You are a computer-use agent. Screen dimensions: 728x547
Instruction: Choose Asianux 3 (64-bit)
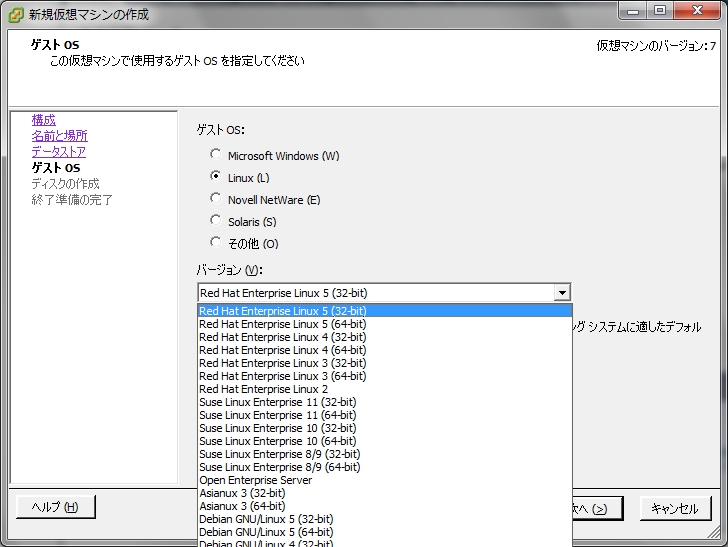[385, 506]
